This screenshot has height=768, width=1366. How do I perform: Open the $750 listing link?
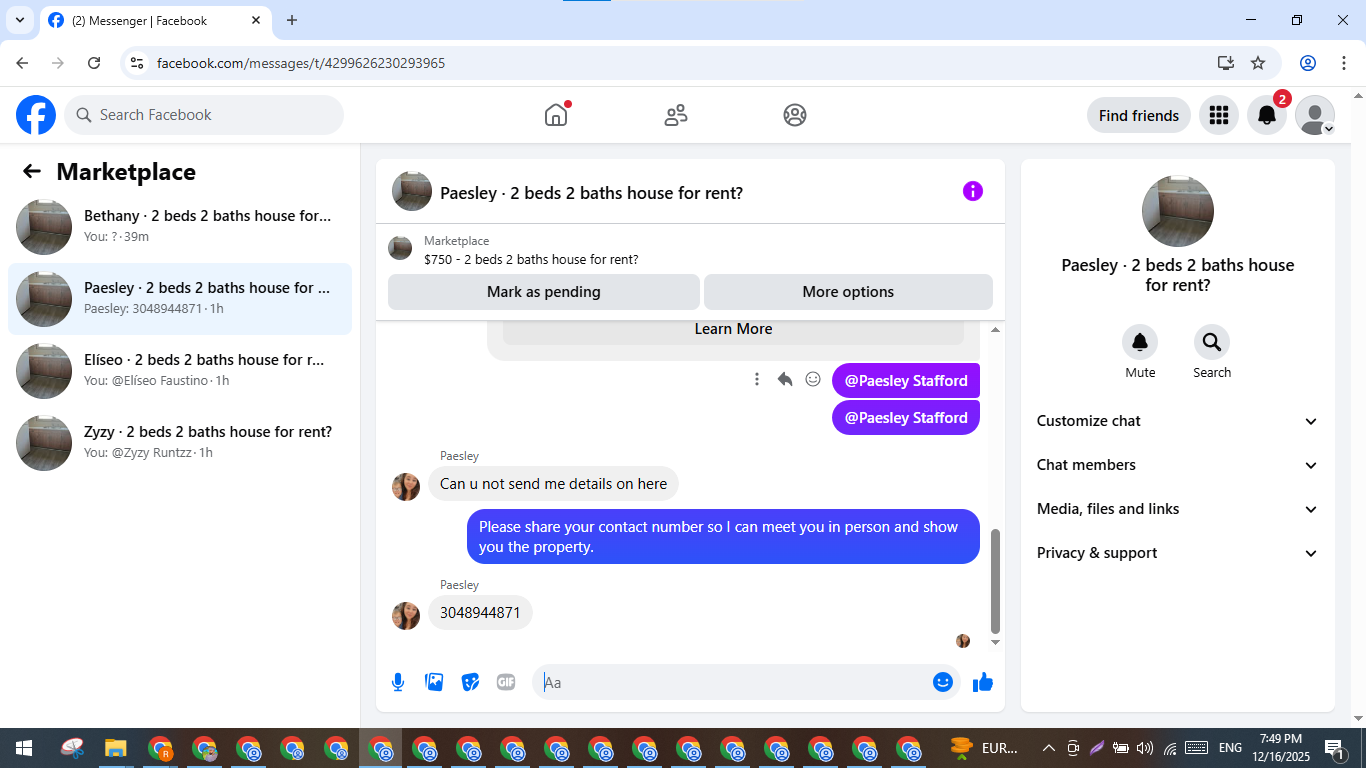pyautogui.click(x=531, y=259)
